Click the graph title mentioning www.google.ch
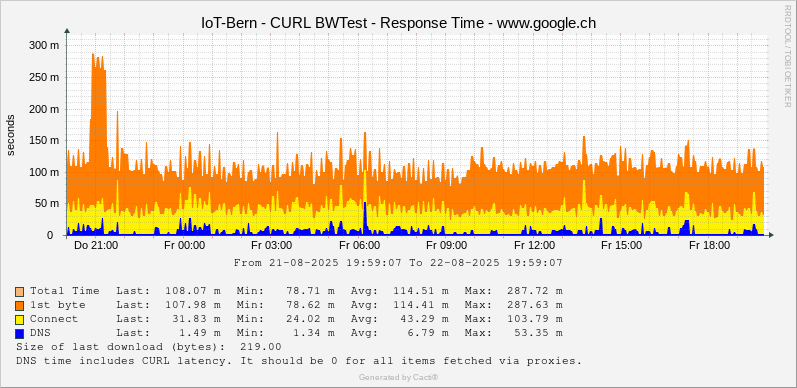The width and height of the screenshot is (797, 388). (398, 23)
